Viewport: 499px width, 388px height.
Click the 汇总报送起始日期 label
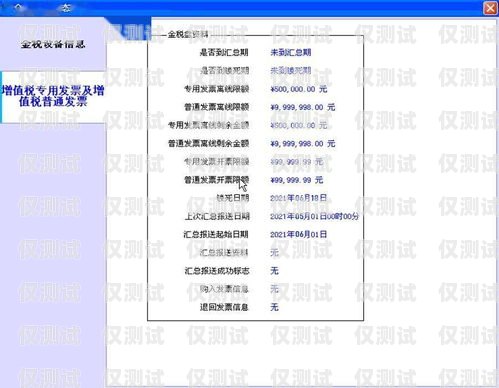click(x=216, y=234)
